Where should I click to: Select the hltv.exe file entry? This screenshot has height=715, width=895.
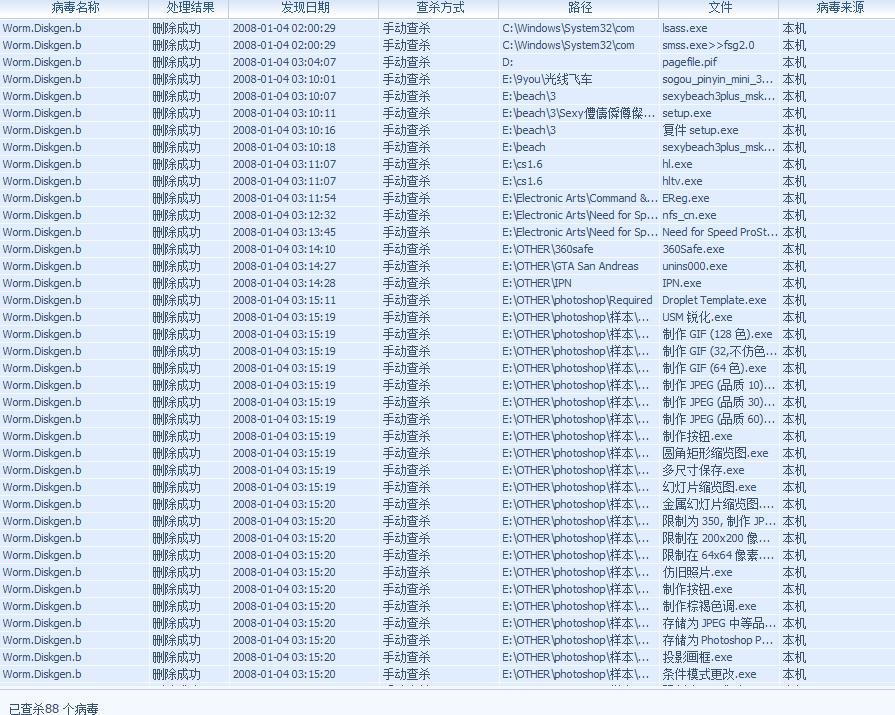click(x=682, y=181)
